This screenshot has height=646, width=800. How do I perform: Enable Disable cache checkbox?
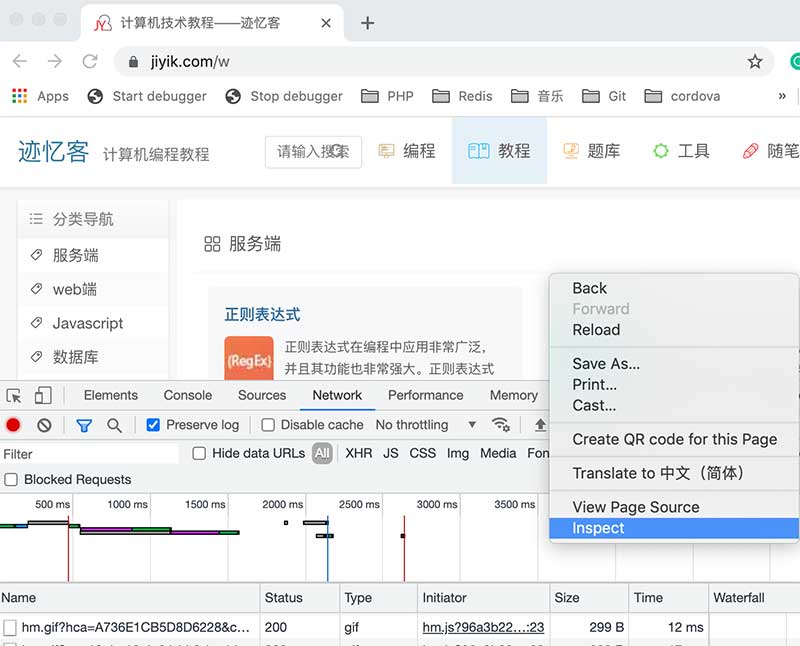tap(268, 425)
